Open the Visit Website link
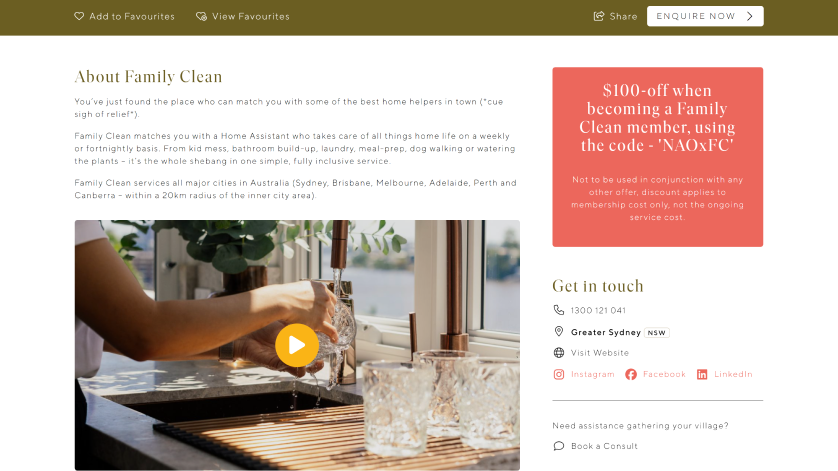The image size is (838, 471). click(600, 353)
